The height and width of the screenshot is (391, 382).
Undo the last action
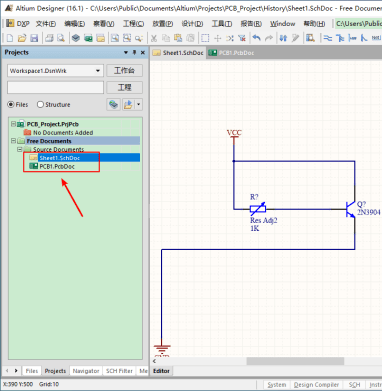pos(256,38)
